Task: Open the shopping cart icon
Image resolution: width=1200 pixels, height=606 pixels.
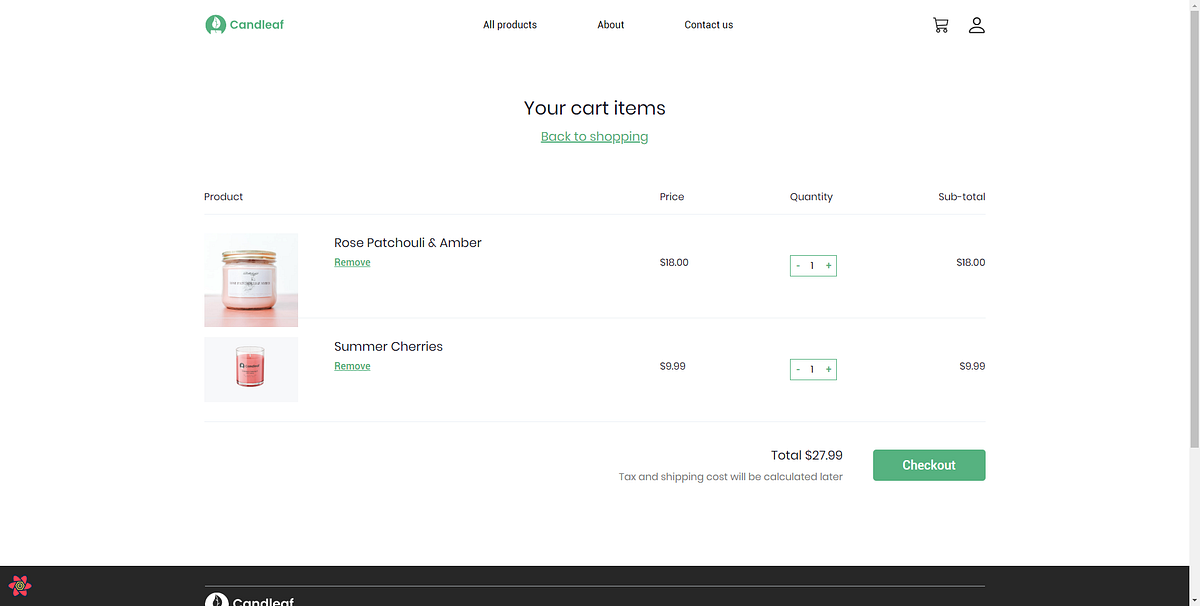Action: [x=940, y=24]
